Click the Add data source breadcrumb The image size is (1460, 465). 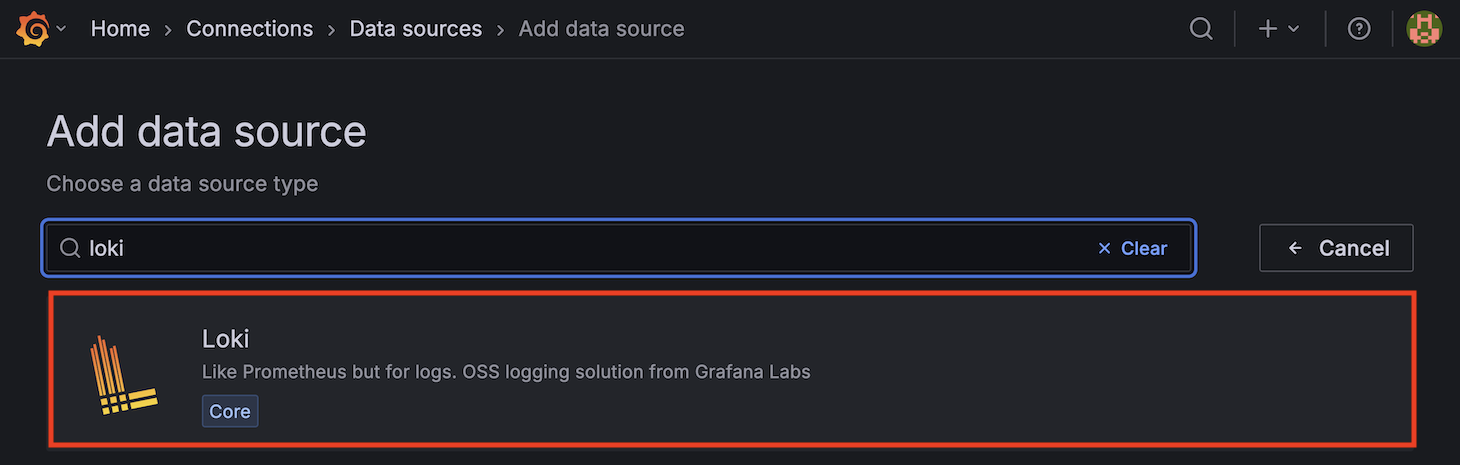pos(601,29)
